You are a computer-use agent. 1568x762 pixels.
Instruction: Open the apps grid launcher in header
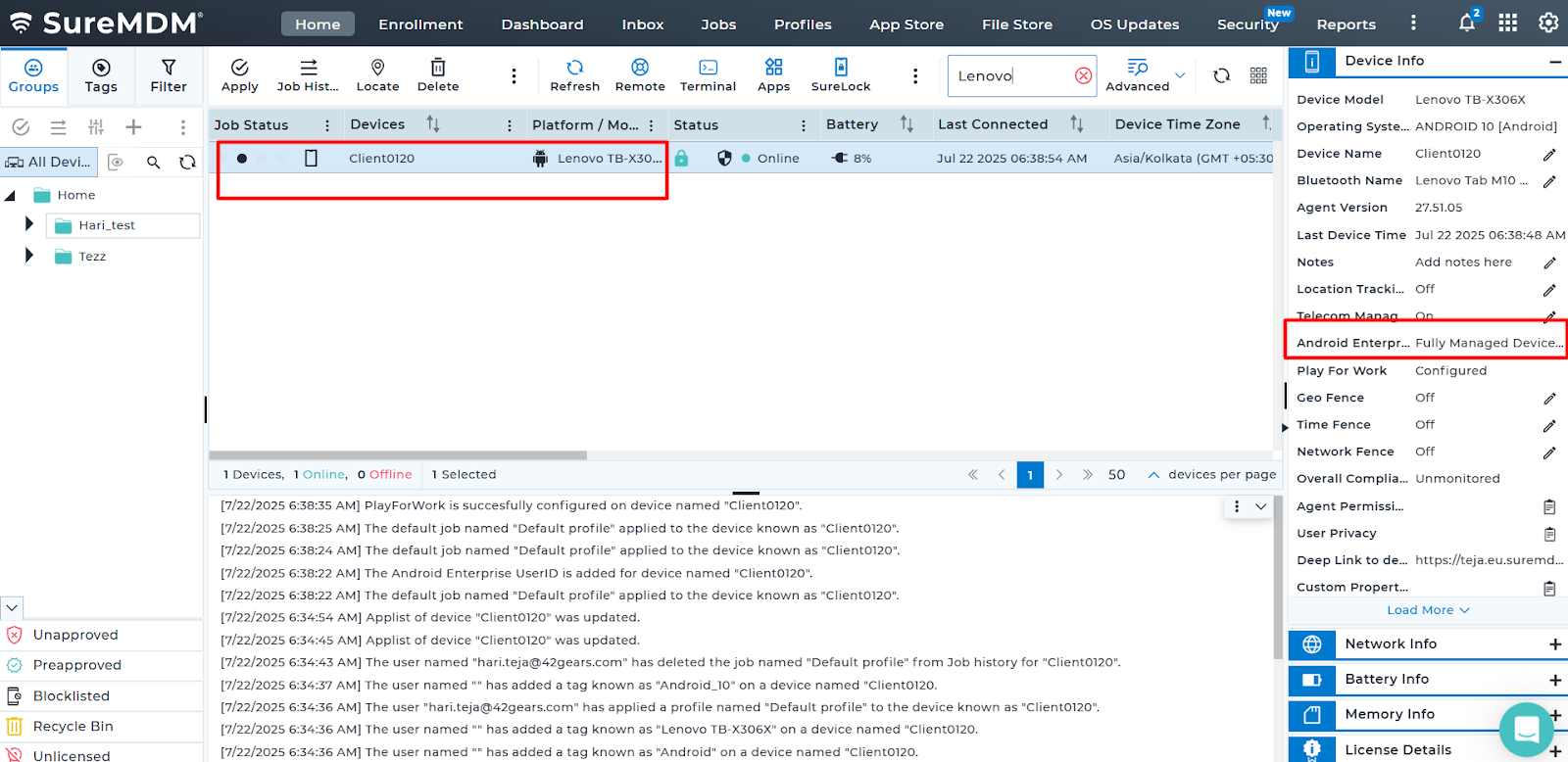1508,23
